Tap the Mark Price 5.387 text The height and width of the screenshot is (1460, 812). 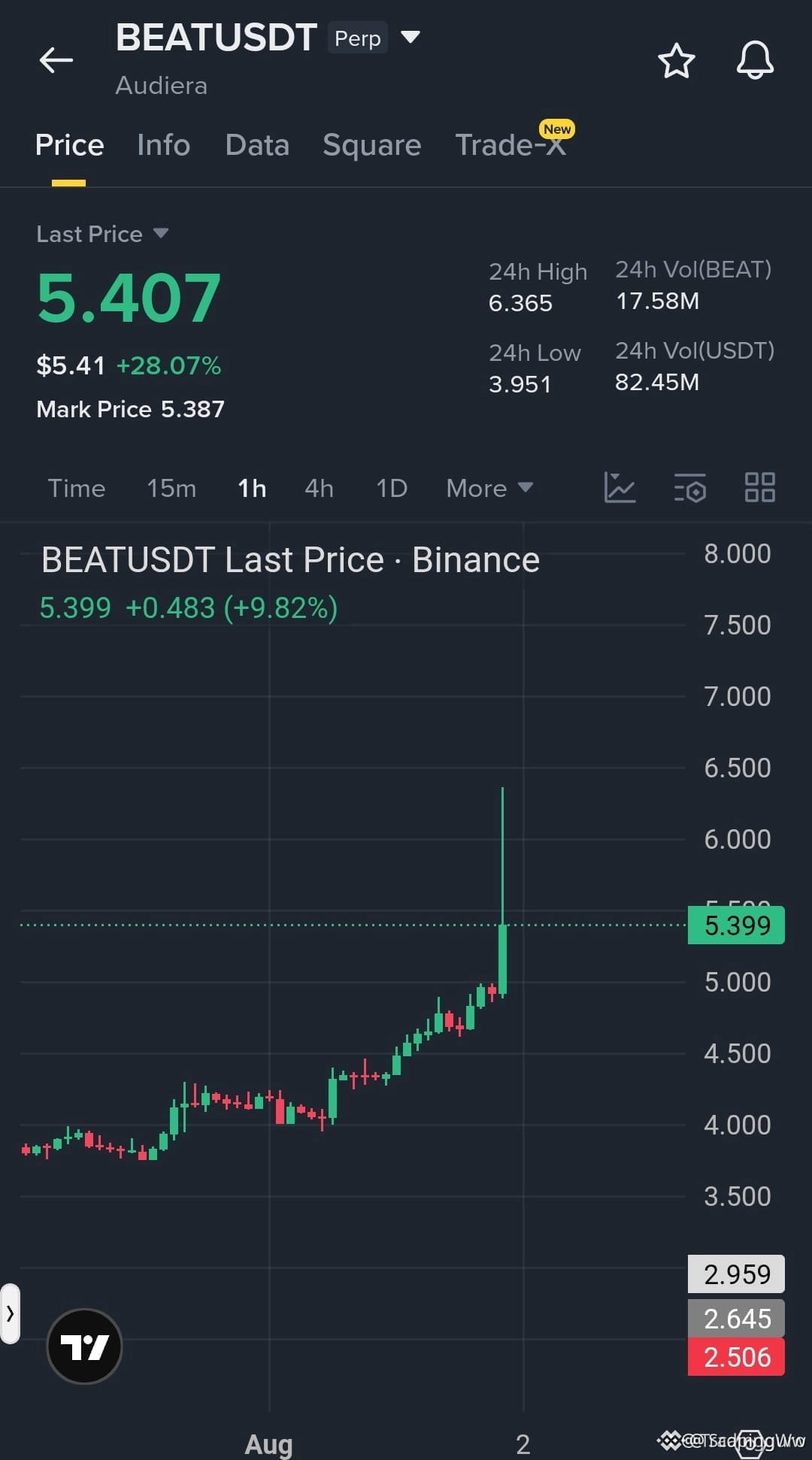[x=130, y=409]
